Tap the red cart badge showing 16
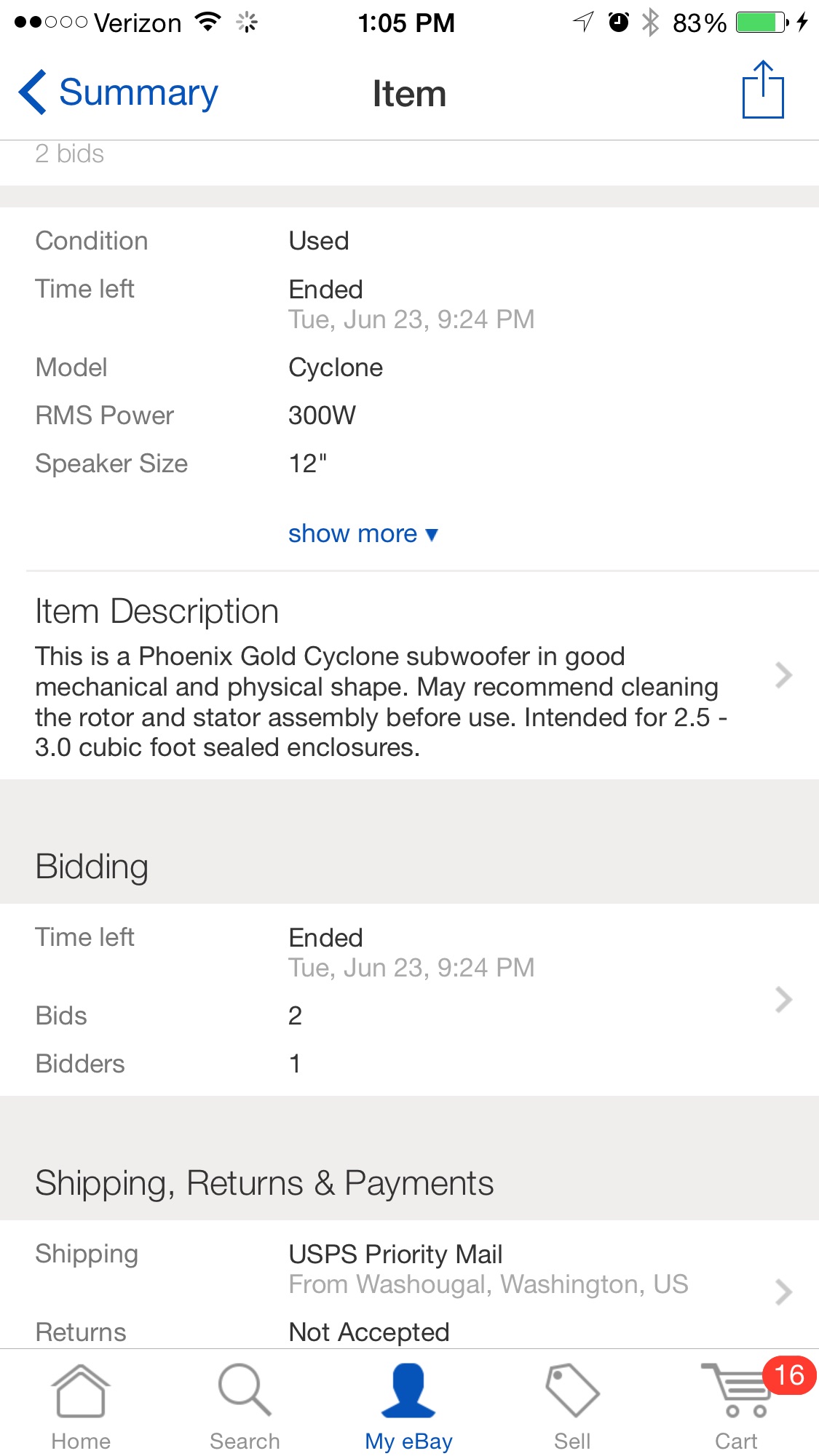 (788, 1375)
